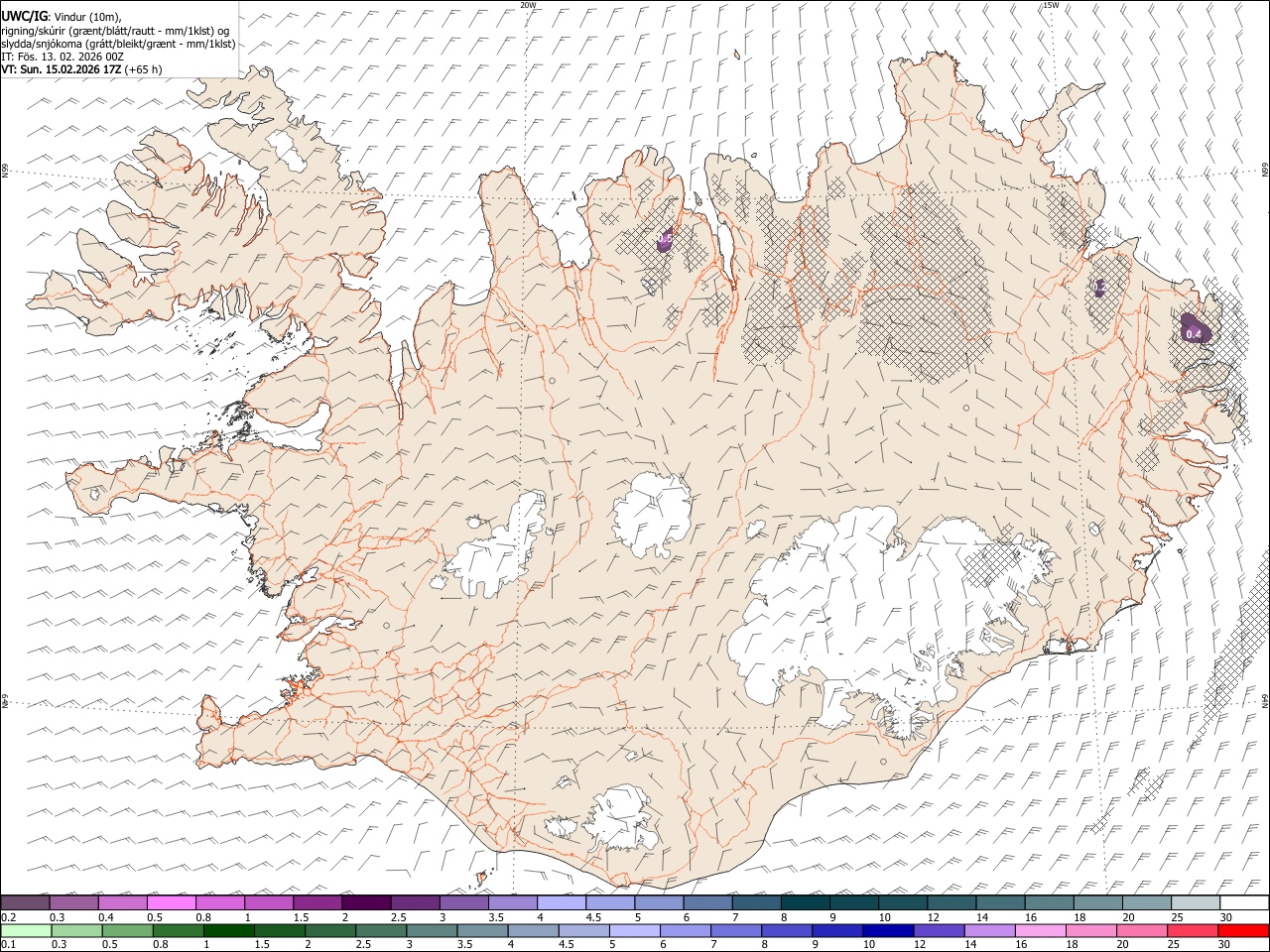Click the 'VT: Sun. 15.02.2026 17Z' valid time
The image size is (1270, 952).
(62, 69)
